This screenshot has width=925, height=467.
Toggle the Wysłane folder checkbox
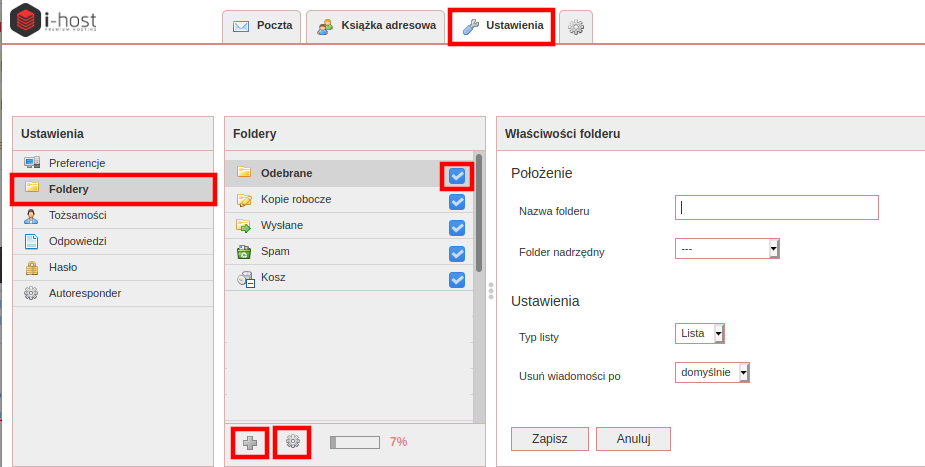coord(457,228)
